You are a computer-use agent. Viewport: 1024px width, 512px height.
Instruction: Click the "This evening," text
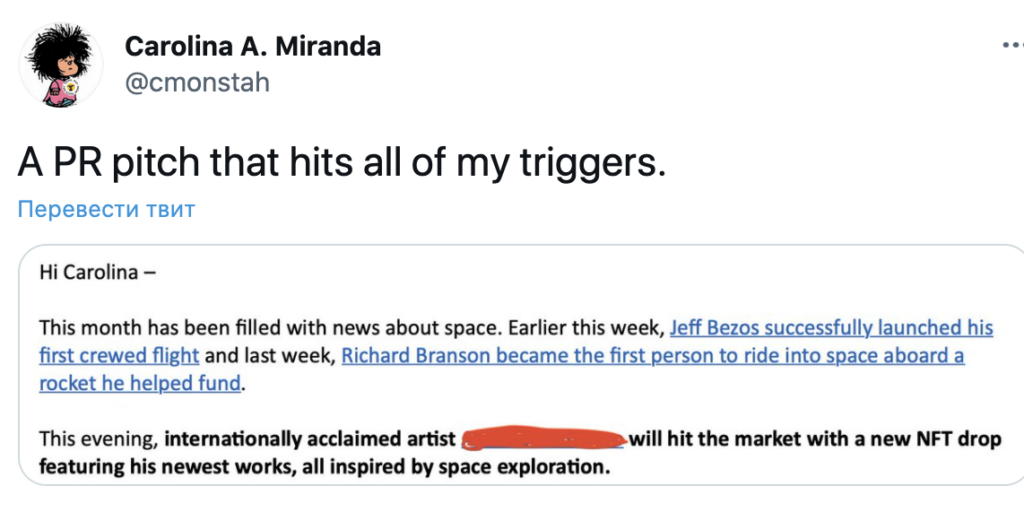[x=99, y=439]
